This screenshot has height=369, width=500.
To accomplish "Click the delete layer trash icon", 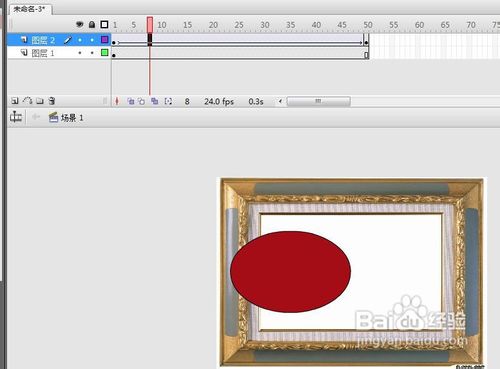I will (x=52, y=101).
